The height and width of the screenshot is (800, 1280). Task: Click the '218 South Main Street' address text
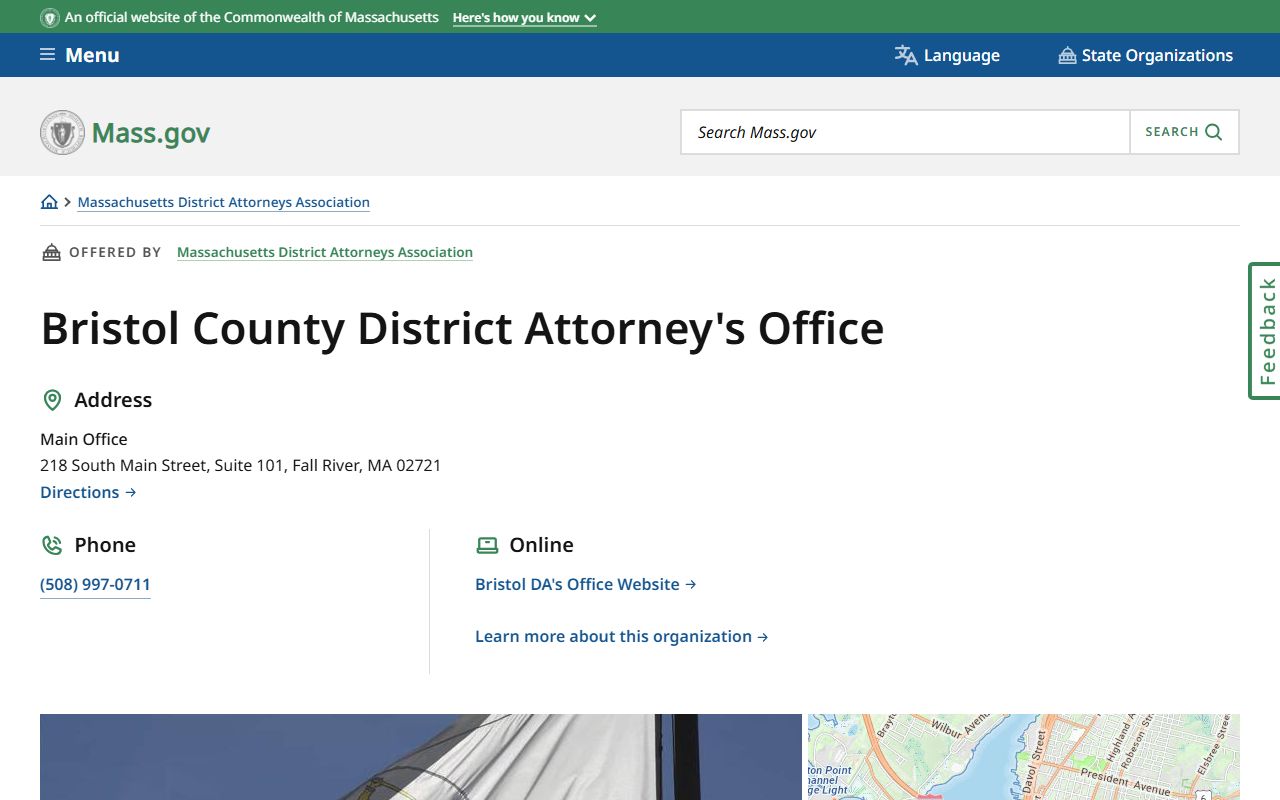(x=240, y=465)
